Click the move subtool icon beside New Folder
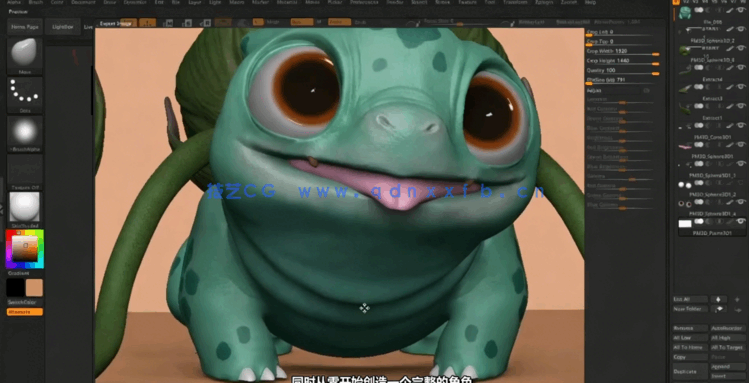 click(718, 309)
